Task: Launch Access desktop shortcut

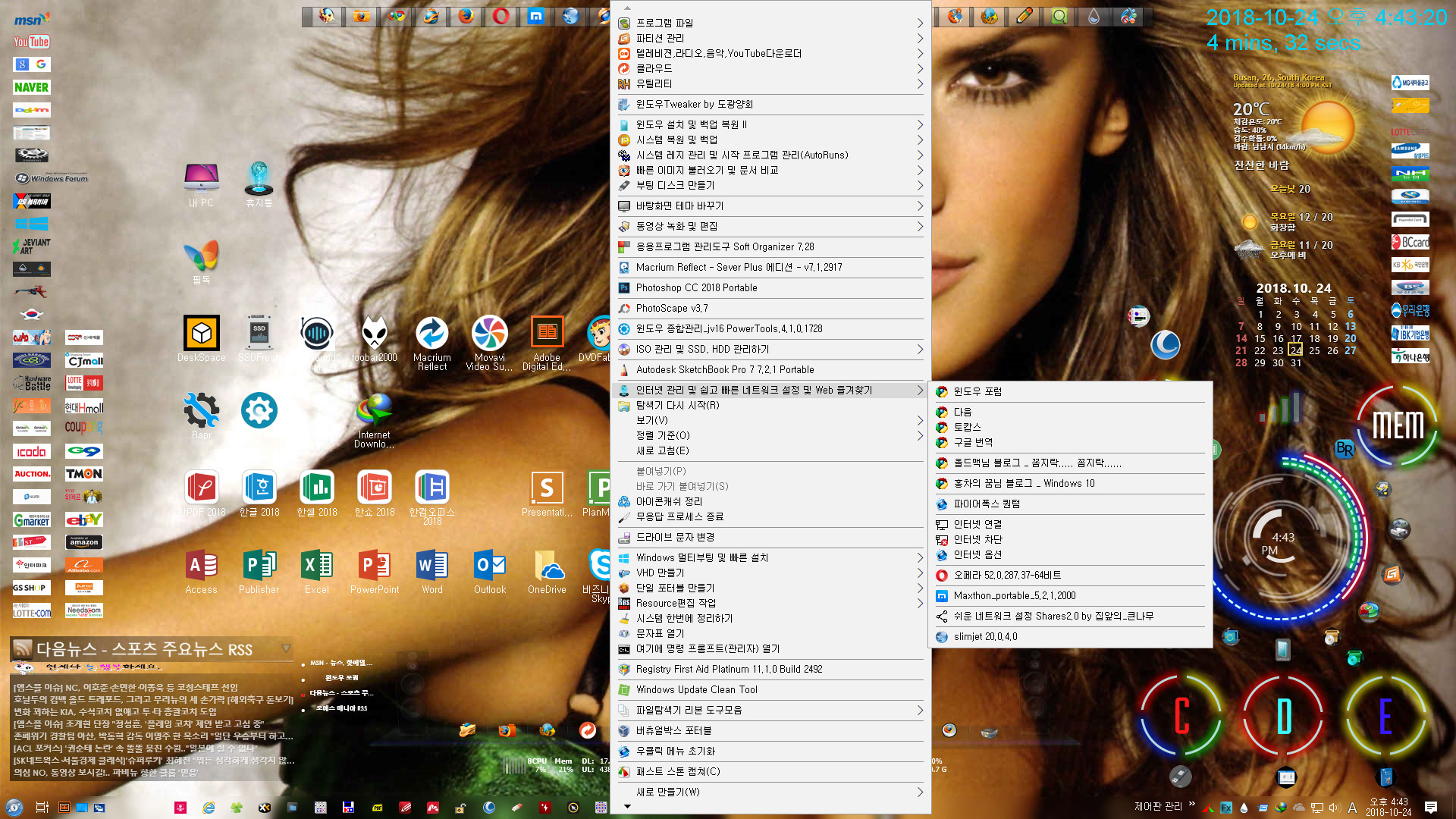Action: [x=202, y=571]
